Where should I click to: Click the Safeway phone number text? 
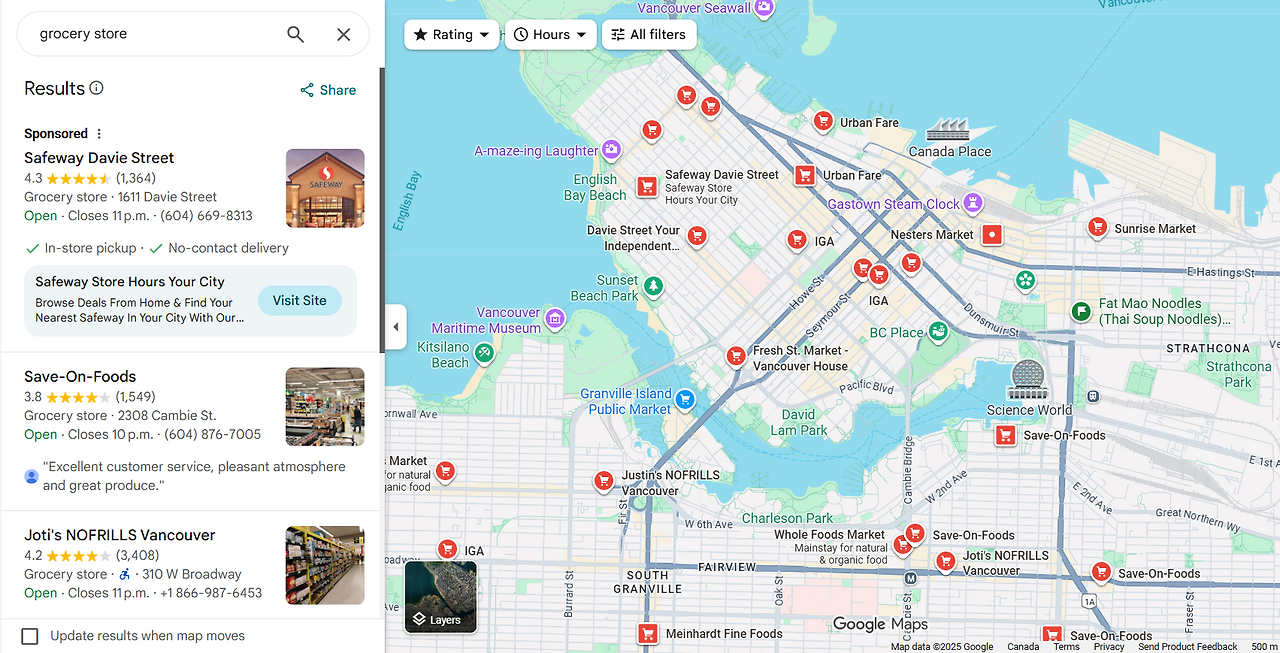[x=206, y=216]
